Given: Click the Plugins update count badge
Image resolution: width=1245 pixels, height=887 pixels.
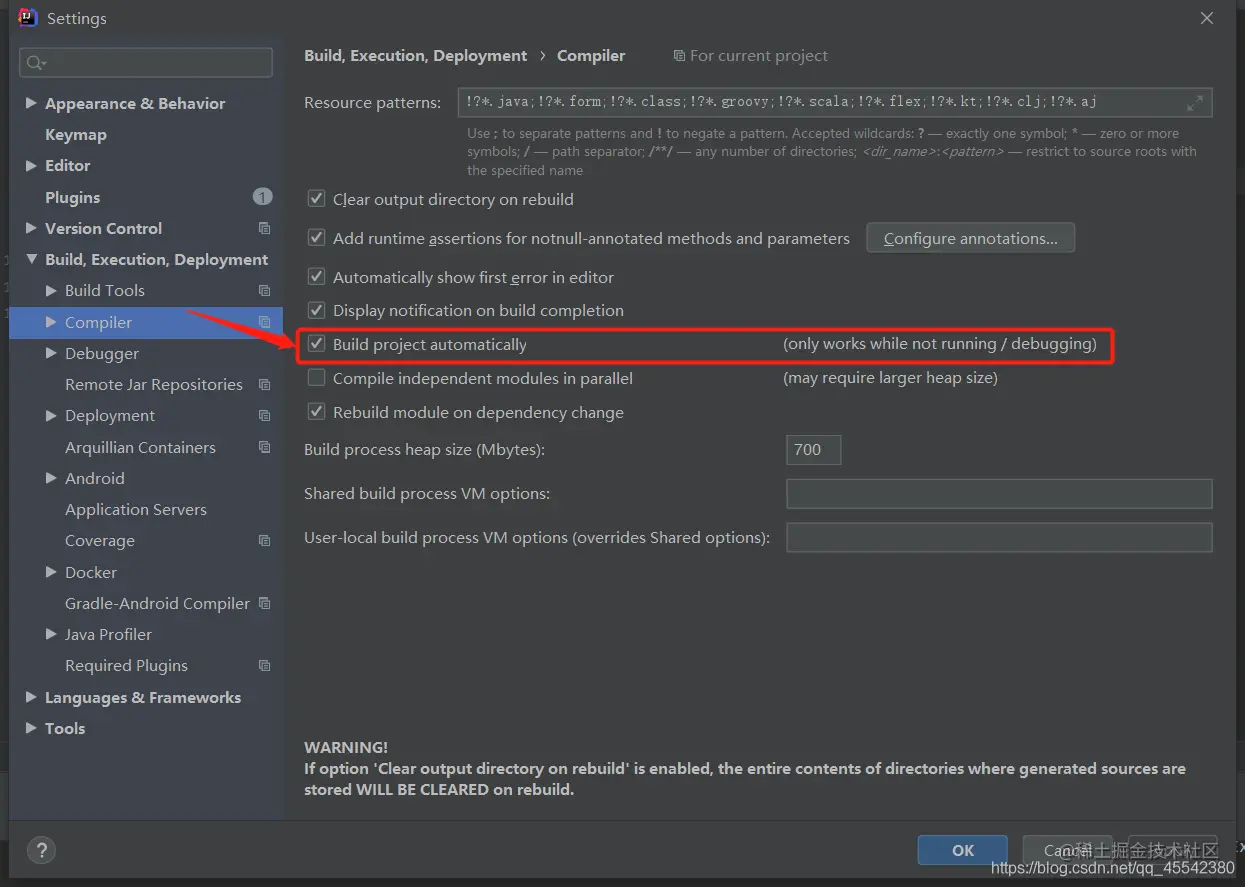Looking at the screenshot, I should [262, 197].
